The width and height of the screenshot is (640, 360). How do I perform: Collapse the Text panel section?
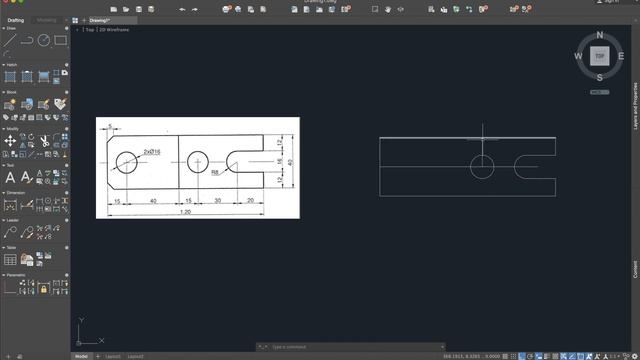(4, 165)
